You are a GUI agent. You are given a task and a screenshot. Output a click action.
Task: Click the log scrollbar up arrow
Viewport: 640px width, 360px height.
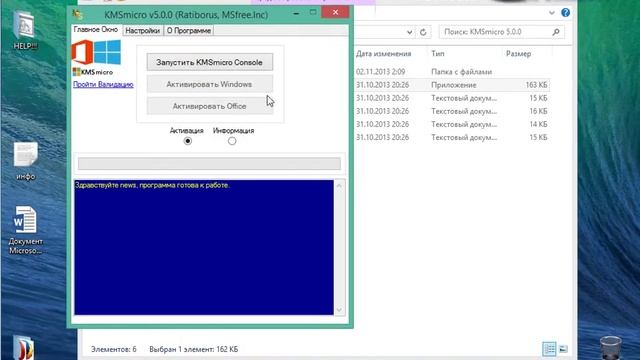(x=339, y=186)
